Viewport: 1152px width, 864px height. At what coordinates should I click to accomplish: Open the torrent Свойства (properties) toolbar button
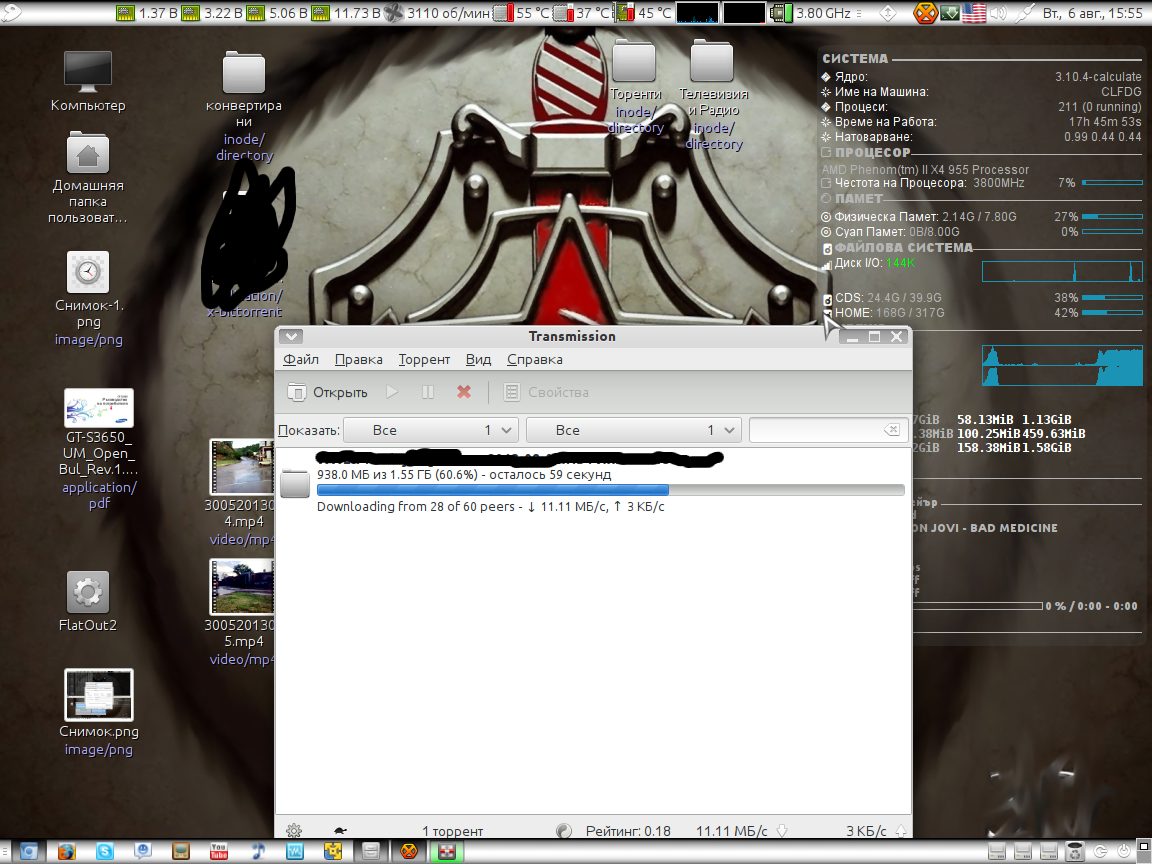(547, 392)
